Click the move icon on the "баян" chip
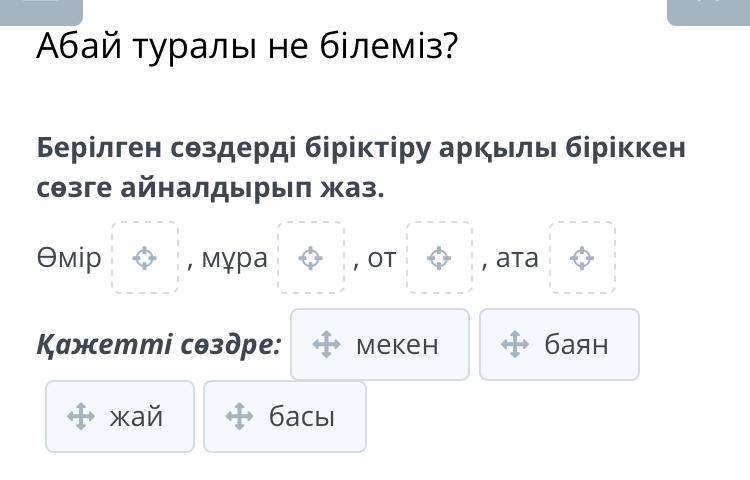Screen dimensions: 750x480 pos(515,345)
